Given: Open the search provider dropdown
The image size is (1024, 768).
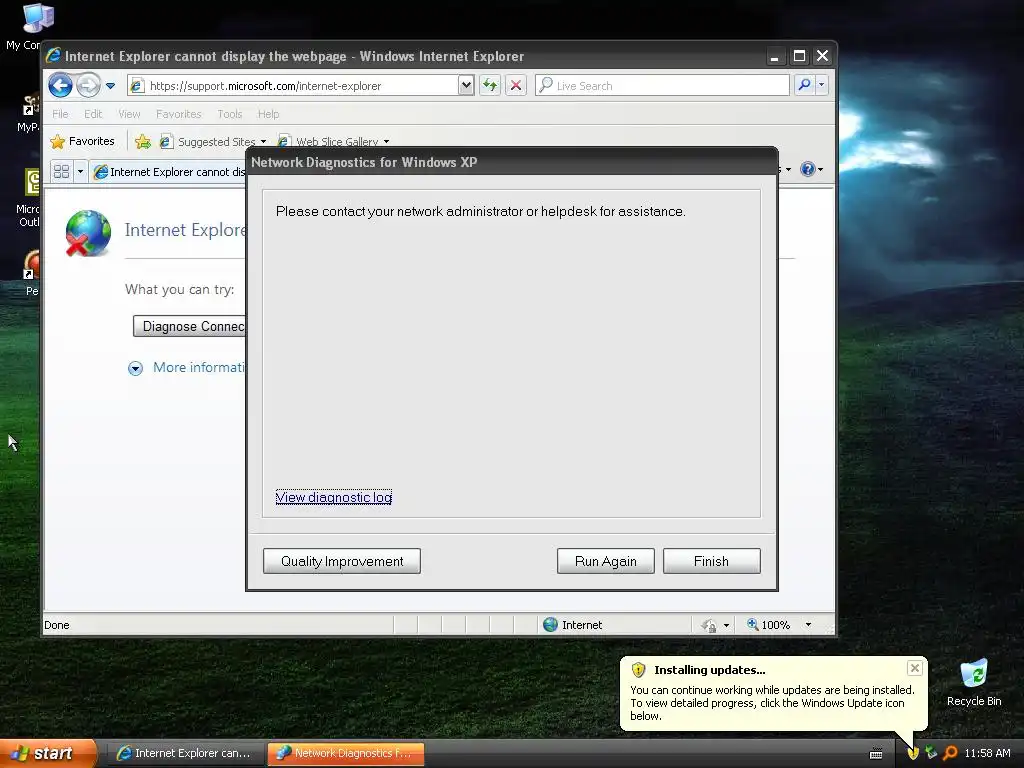Looking at the screenshot, I should pos(822,85).
